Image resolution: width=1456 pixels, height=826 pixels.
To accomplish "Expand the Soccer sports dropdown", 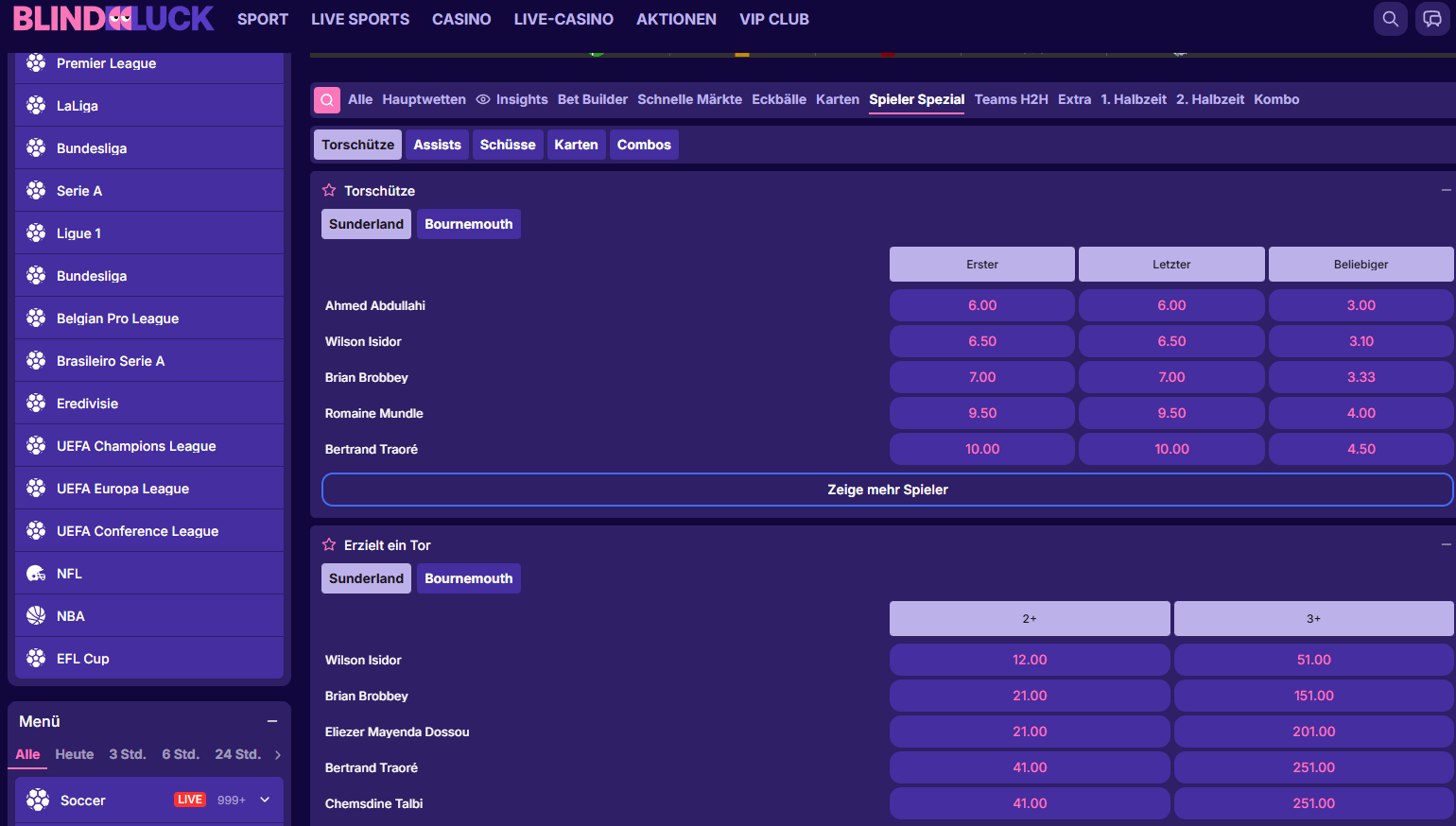I will 265,800.
